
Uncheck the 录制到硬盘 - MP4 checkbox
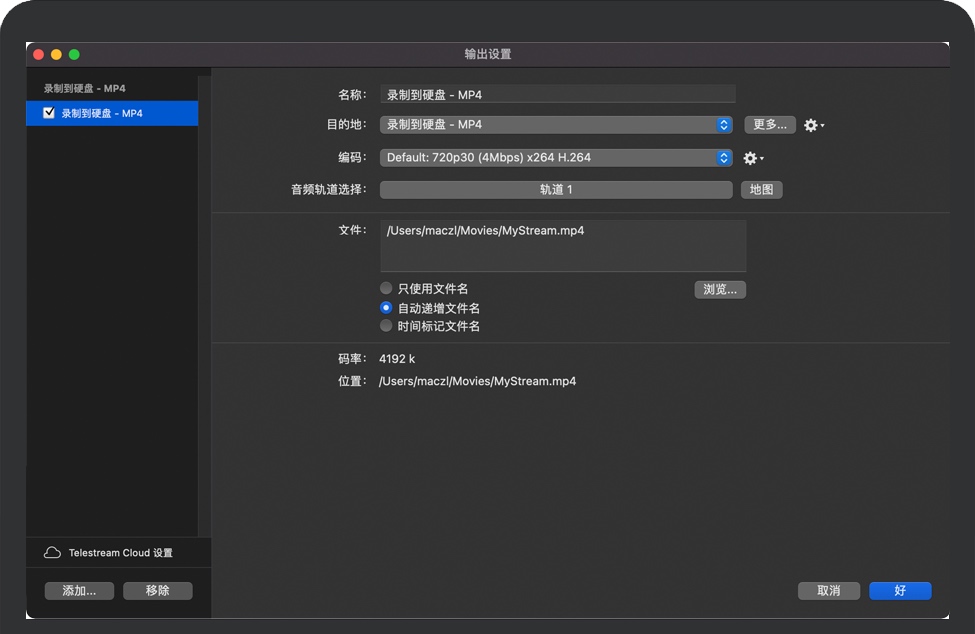[x=49, y=114]
